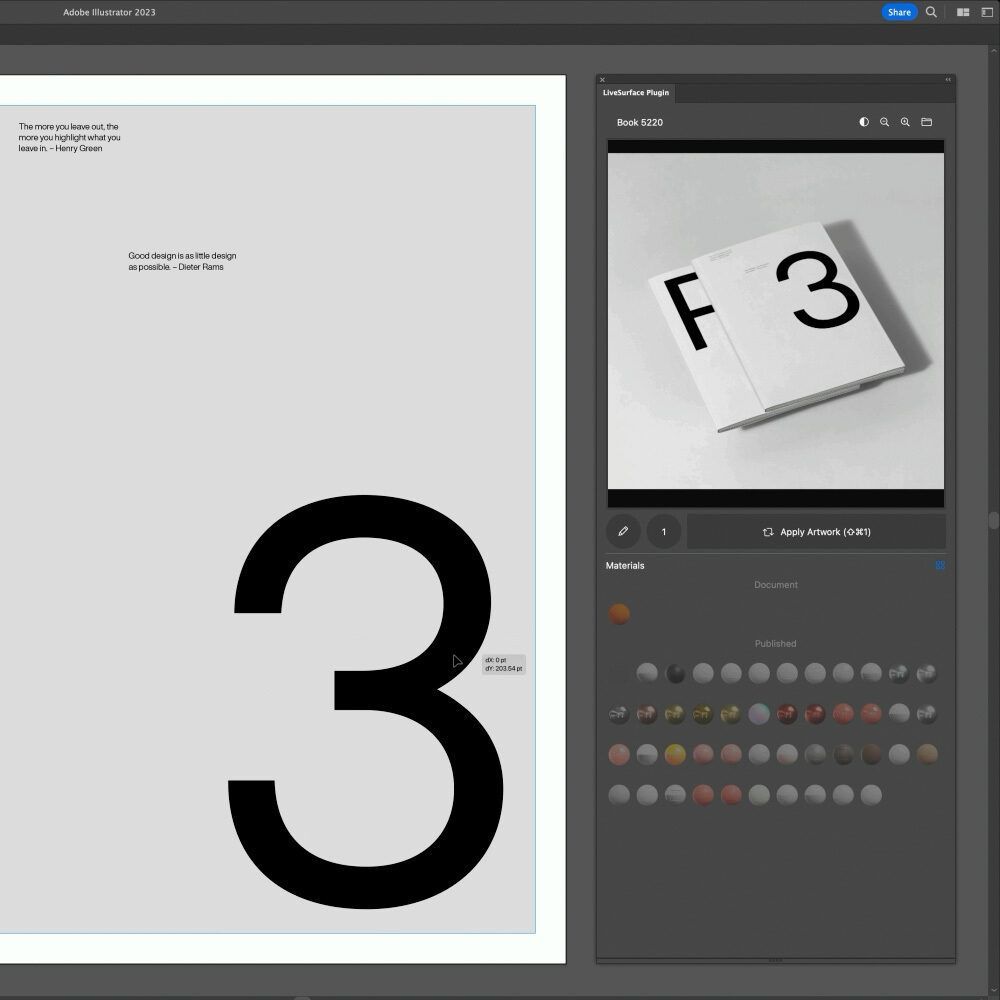Close the LiveSurface Plugin panel with the X

click(602, 79)
